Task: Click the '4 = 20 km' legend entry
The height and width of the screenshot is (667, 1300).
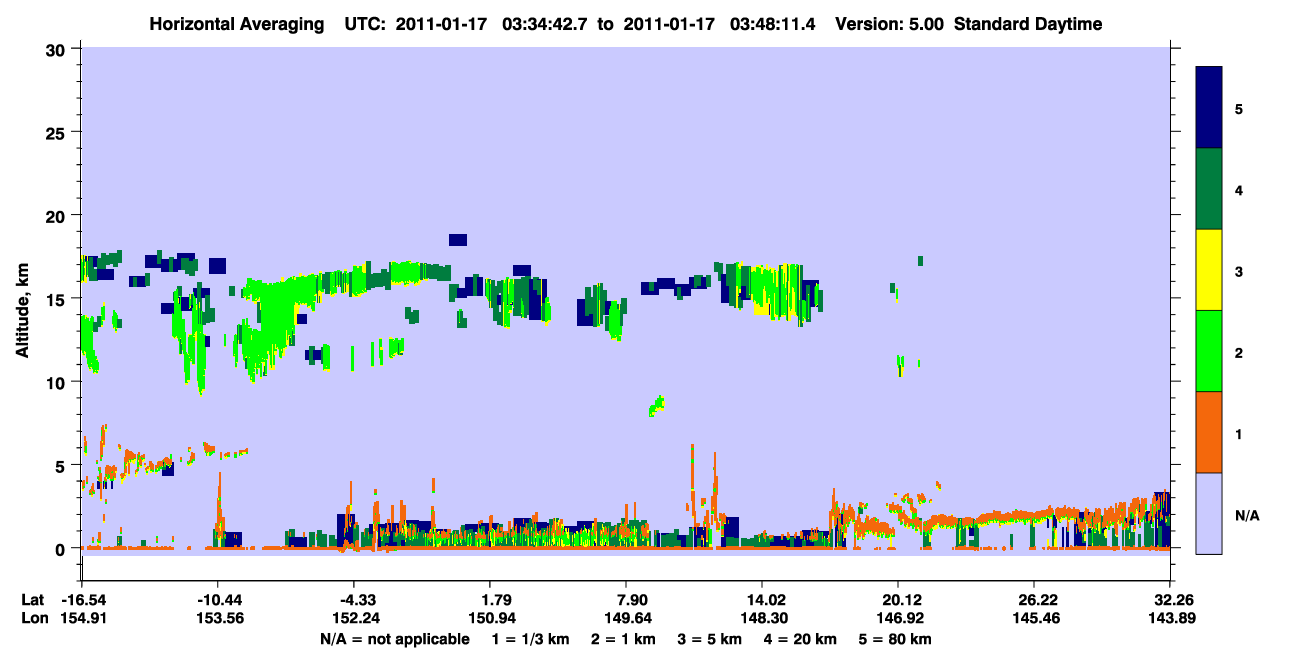Action: pyautogui.click(x=802, y=639)
